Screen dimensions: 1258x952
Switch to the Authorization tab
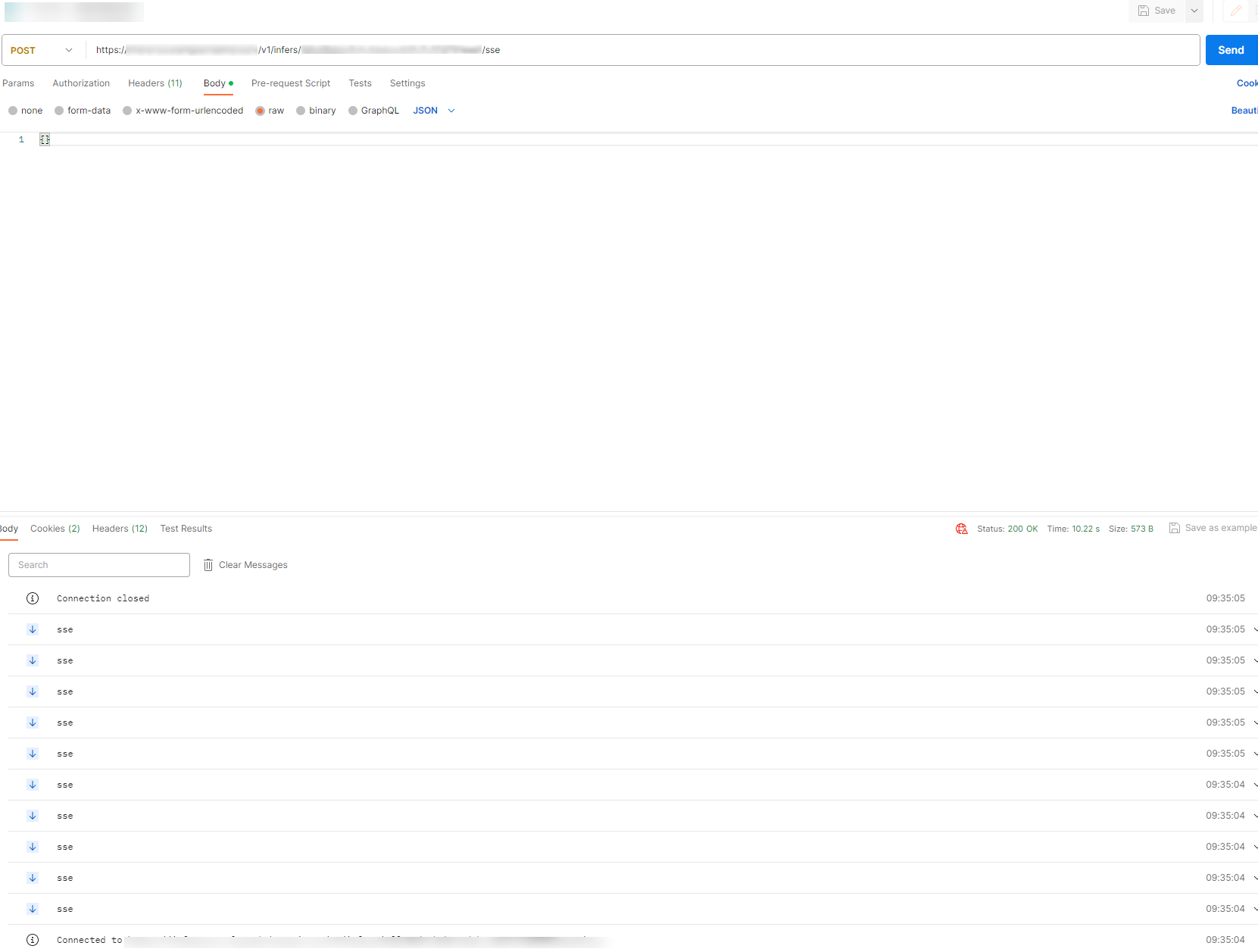click(x=81, y=83)
